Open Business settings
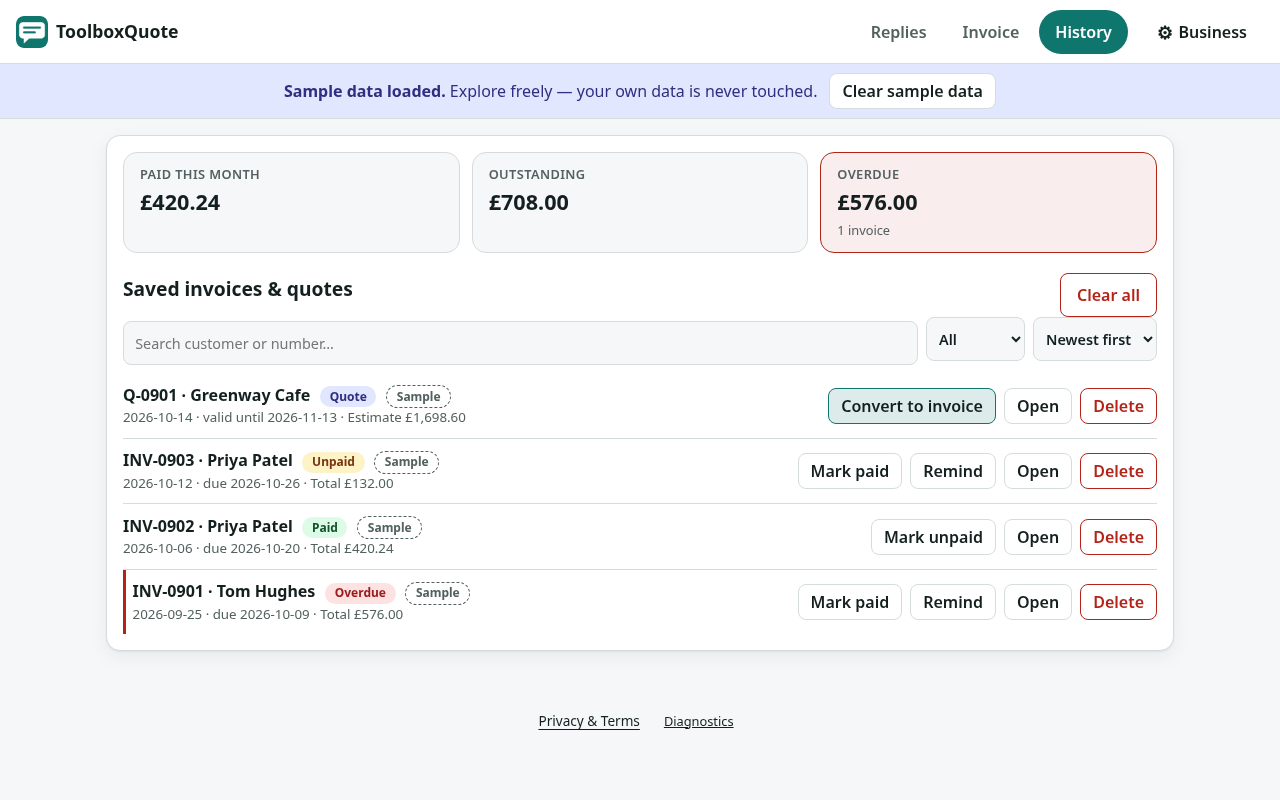The height and width of the screenshot is (800, 1280). coord(1202,32)
